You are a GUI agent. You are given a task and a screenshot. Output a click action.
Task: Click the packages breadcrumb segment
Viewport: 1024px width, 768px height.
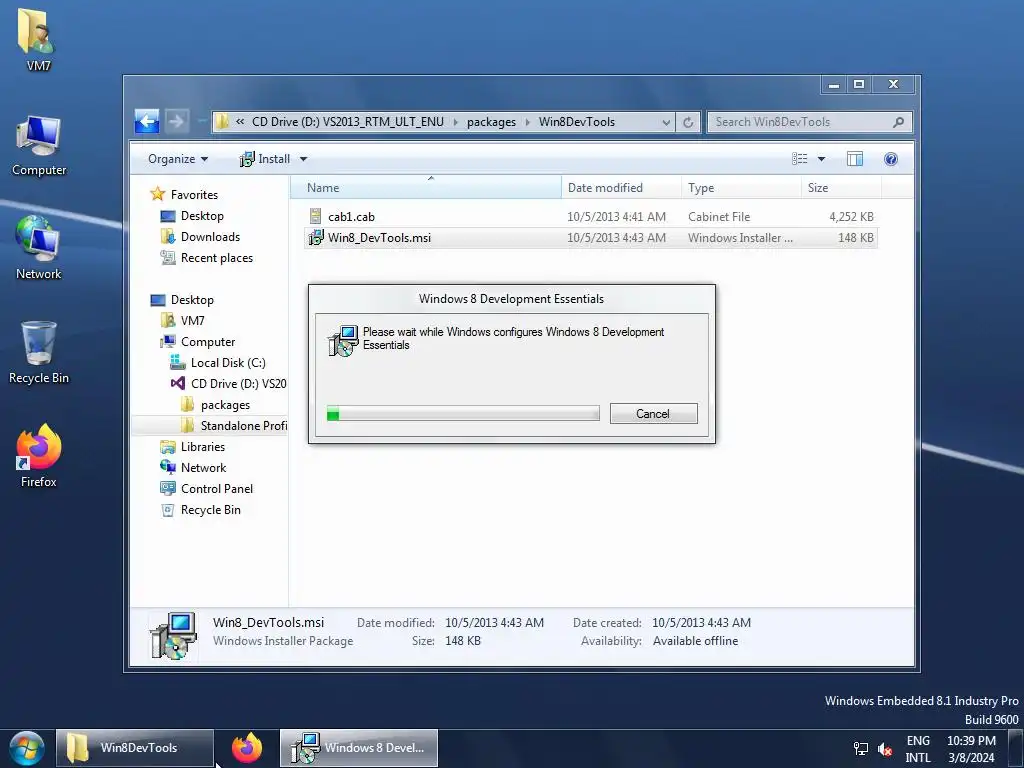point(491,122)
